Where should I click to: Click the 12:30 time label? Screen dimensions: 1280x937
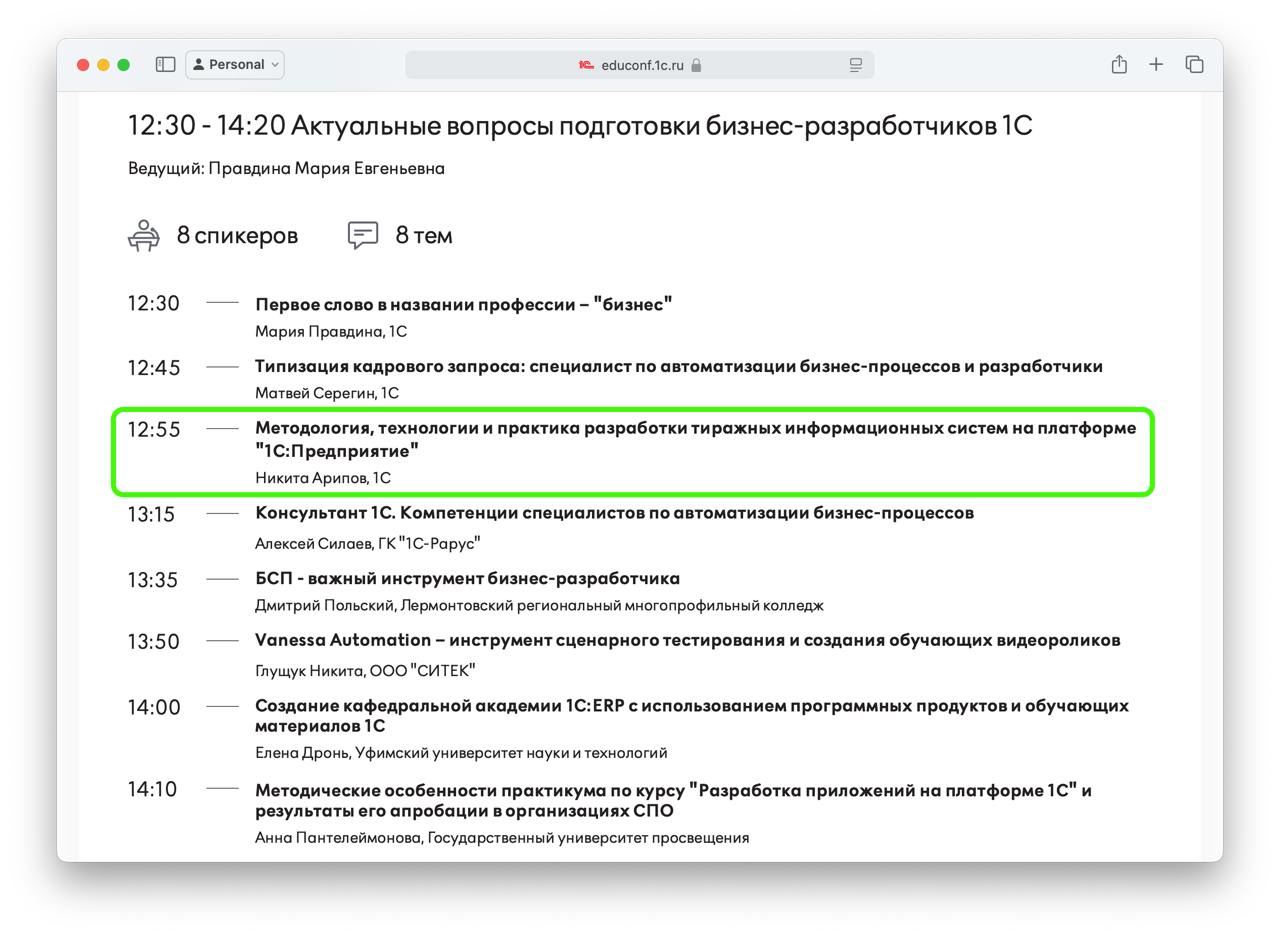[153, 304]
